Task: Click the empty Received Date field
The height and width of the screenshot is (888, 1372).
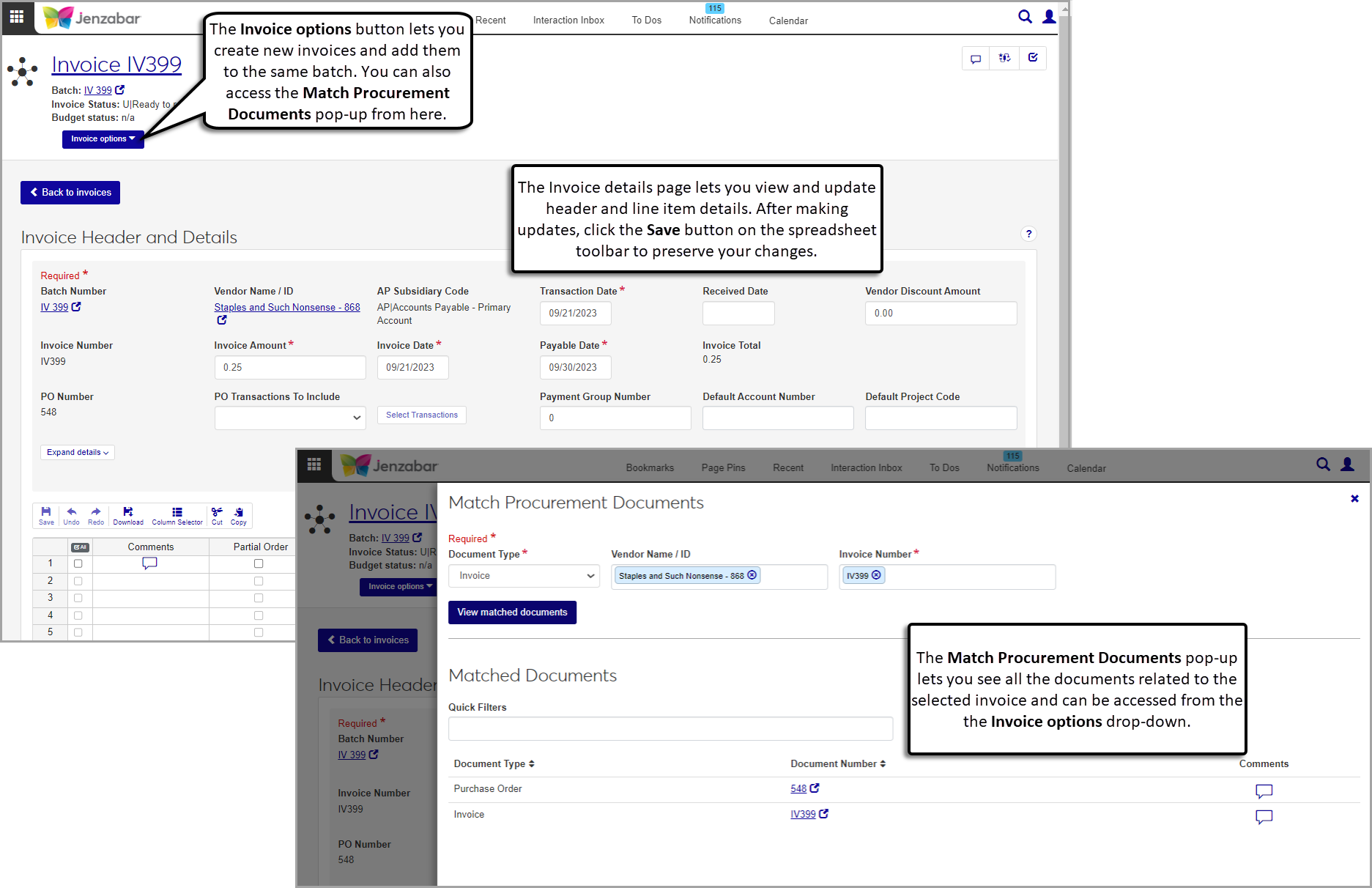Action: [738, 314]
